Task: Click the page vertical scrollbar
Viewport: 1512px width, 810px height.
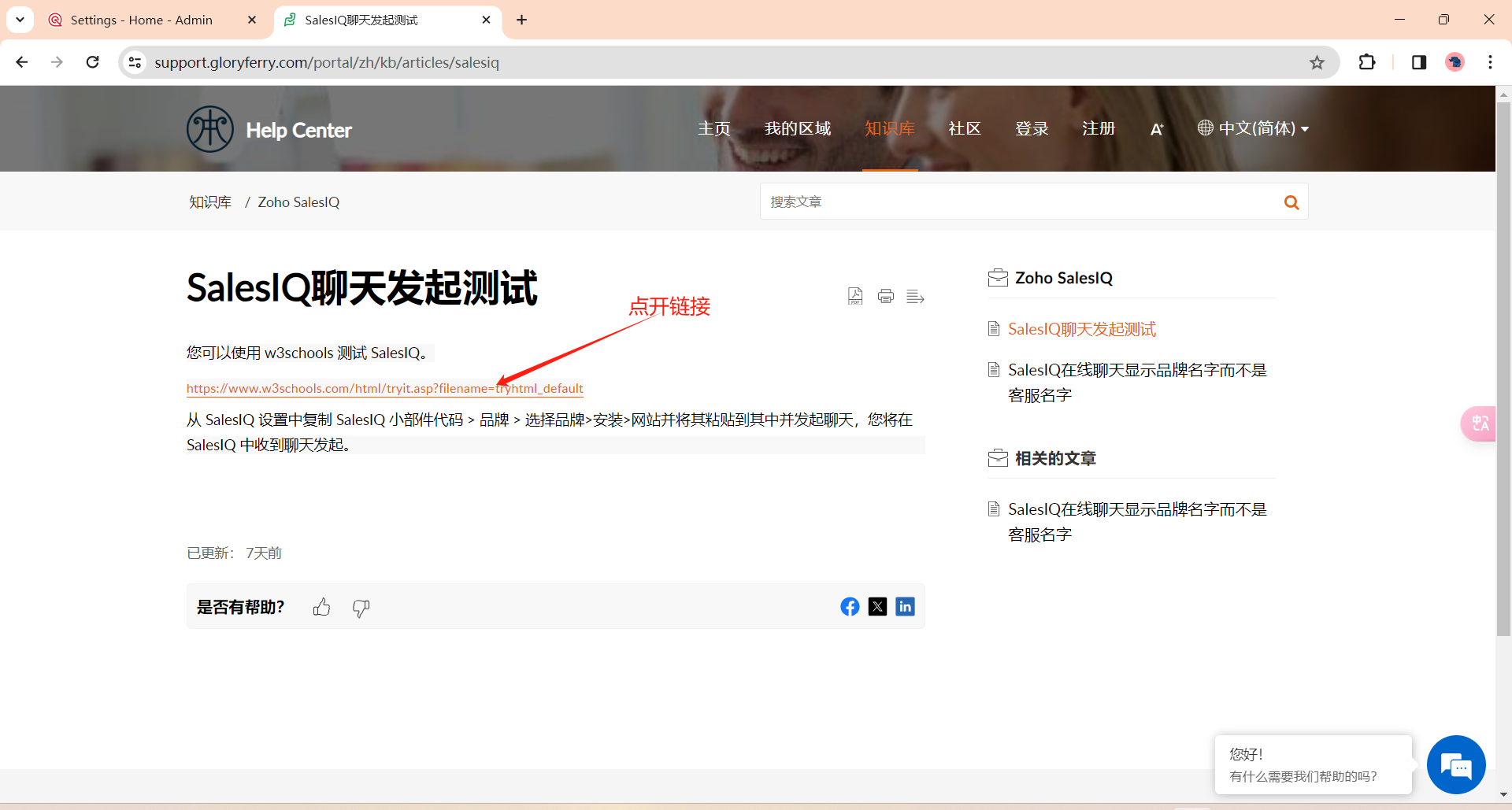Action: tap(1503, 369)
